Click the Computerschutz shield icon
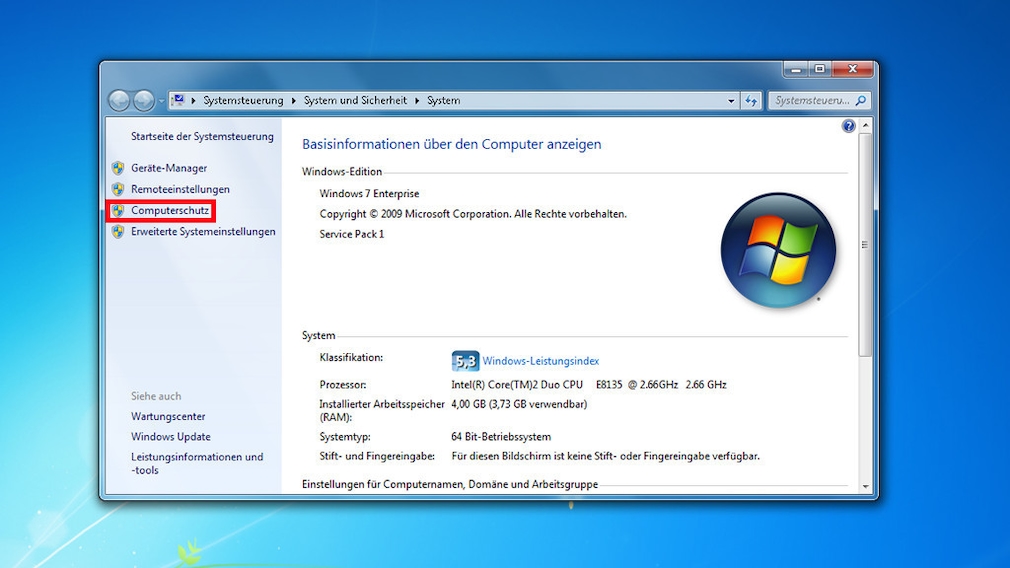1010x568 pixels. pos(118,211)
